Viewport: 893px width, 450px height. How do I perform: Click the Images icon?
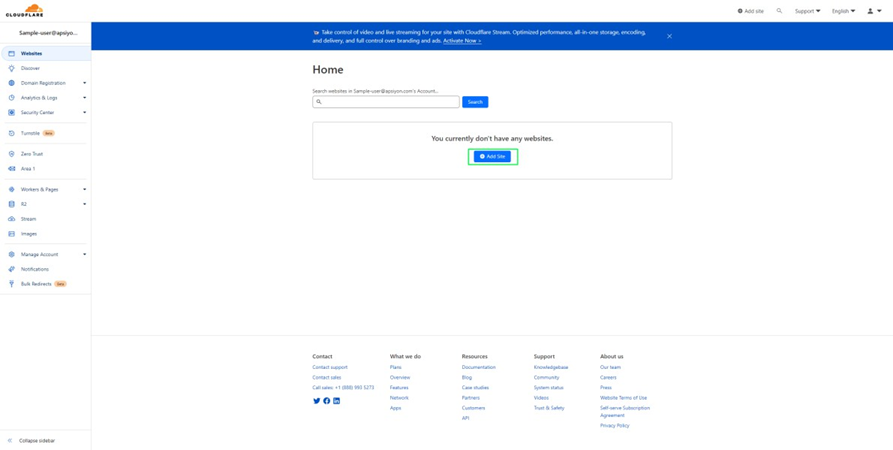[x=11, y=234]
